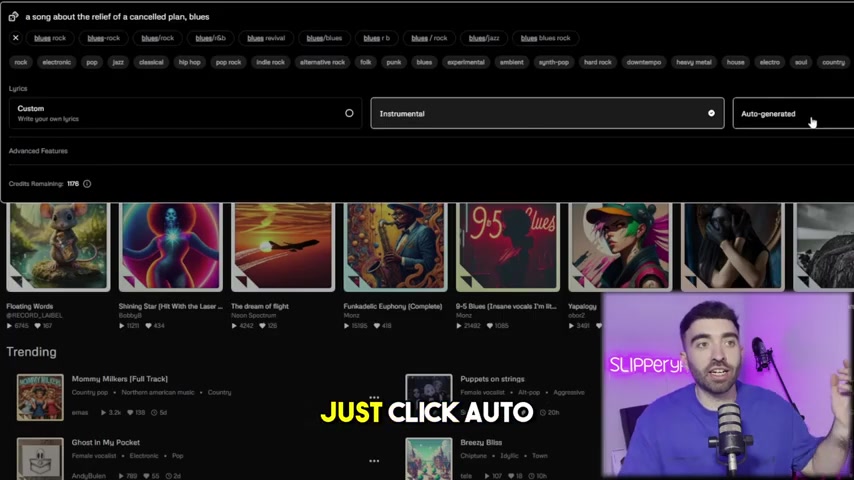The image size is (854, 480).
Task: Open the more options dots for Mommy Milkers
Action: coord(374,398)
